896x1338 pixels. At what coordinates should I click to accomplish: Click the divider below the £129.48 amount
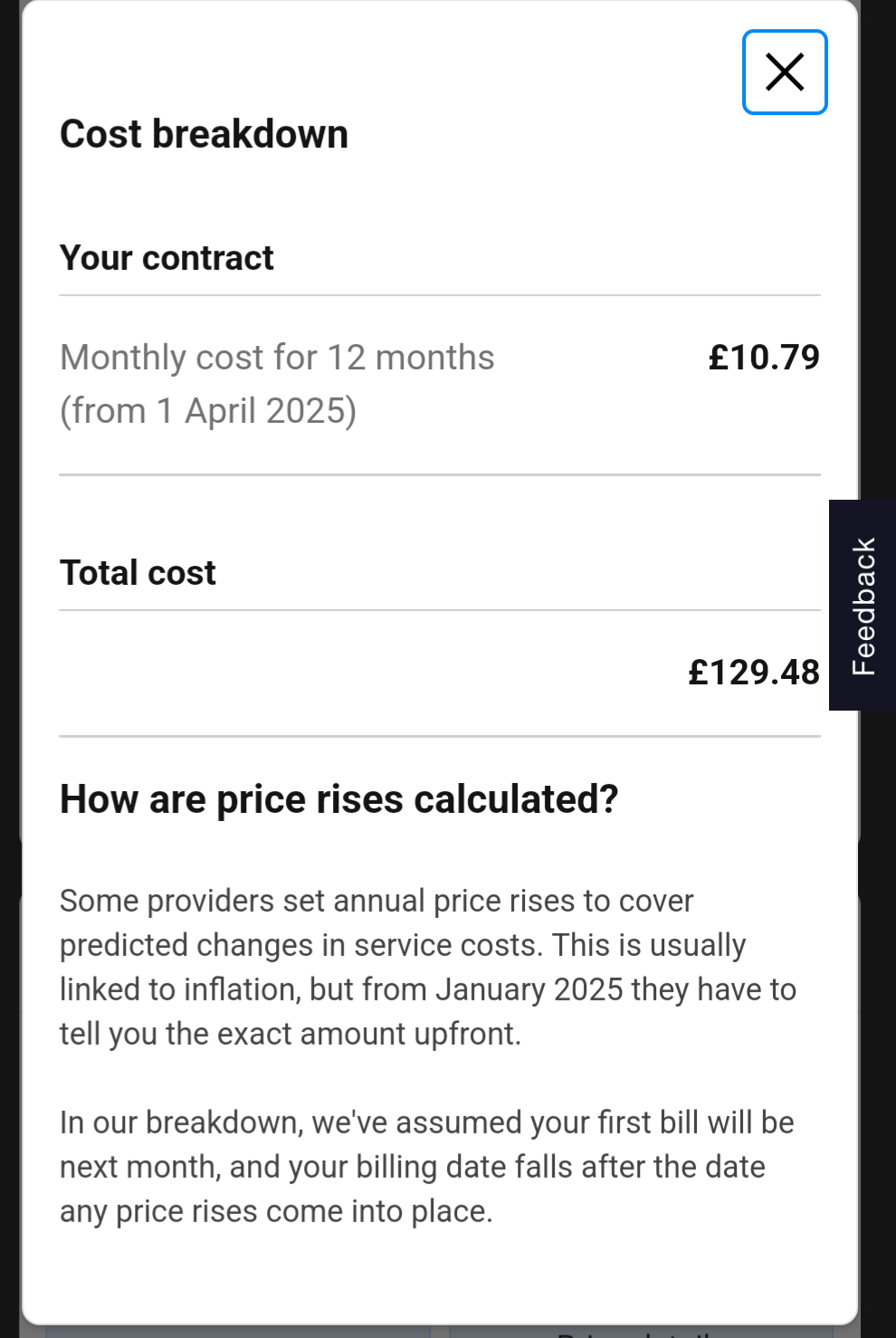440,737
